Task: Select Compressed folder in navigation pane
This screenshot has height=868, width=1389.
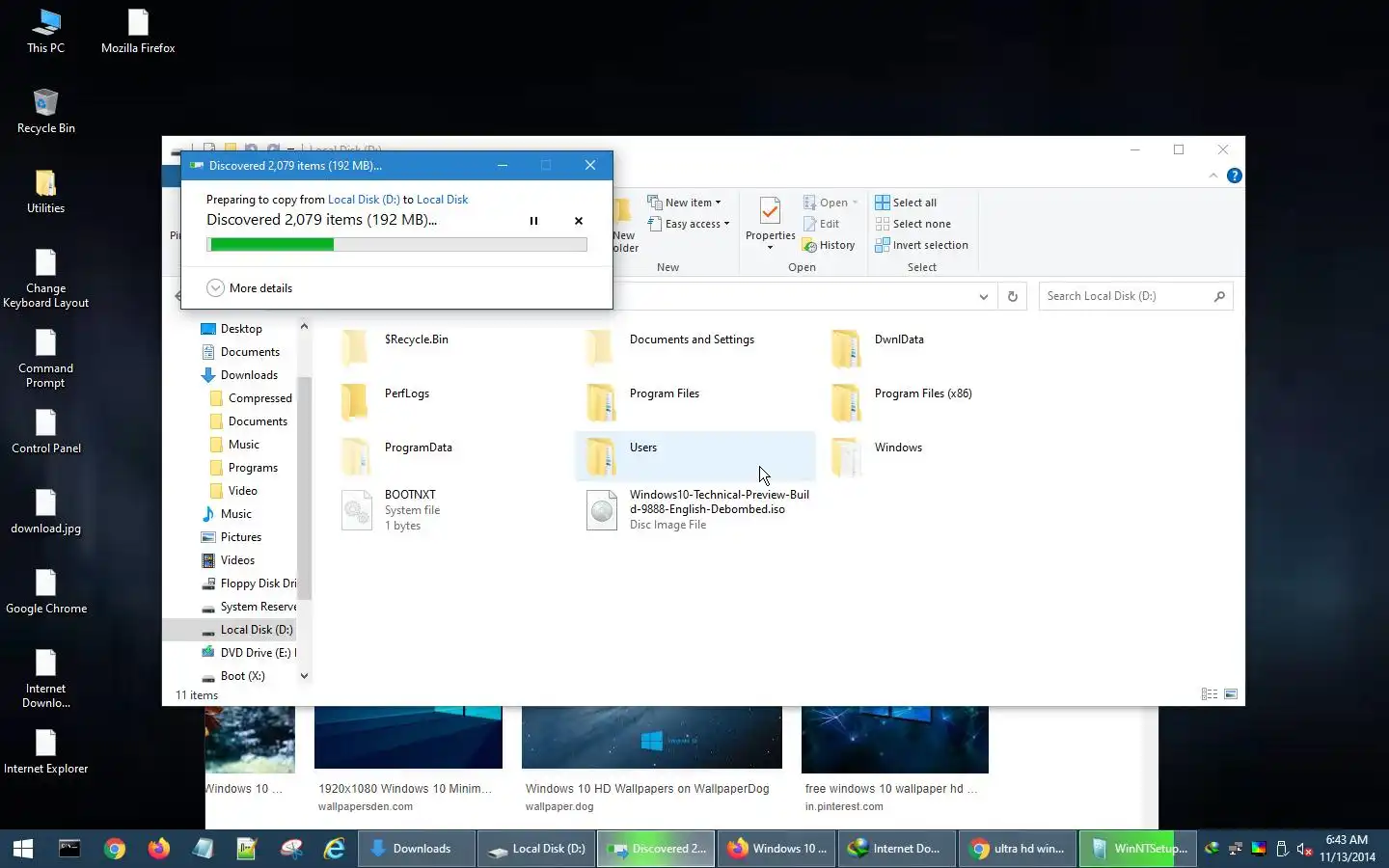Action: [251, 398]
